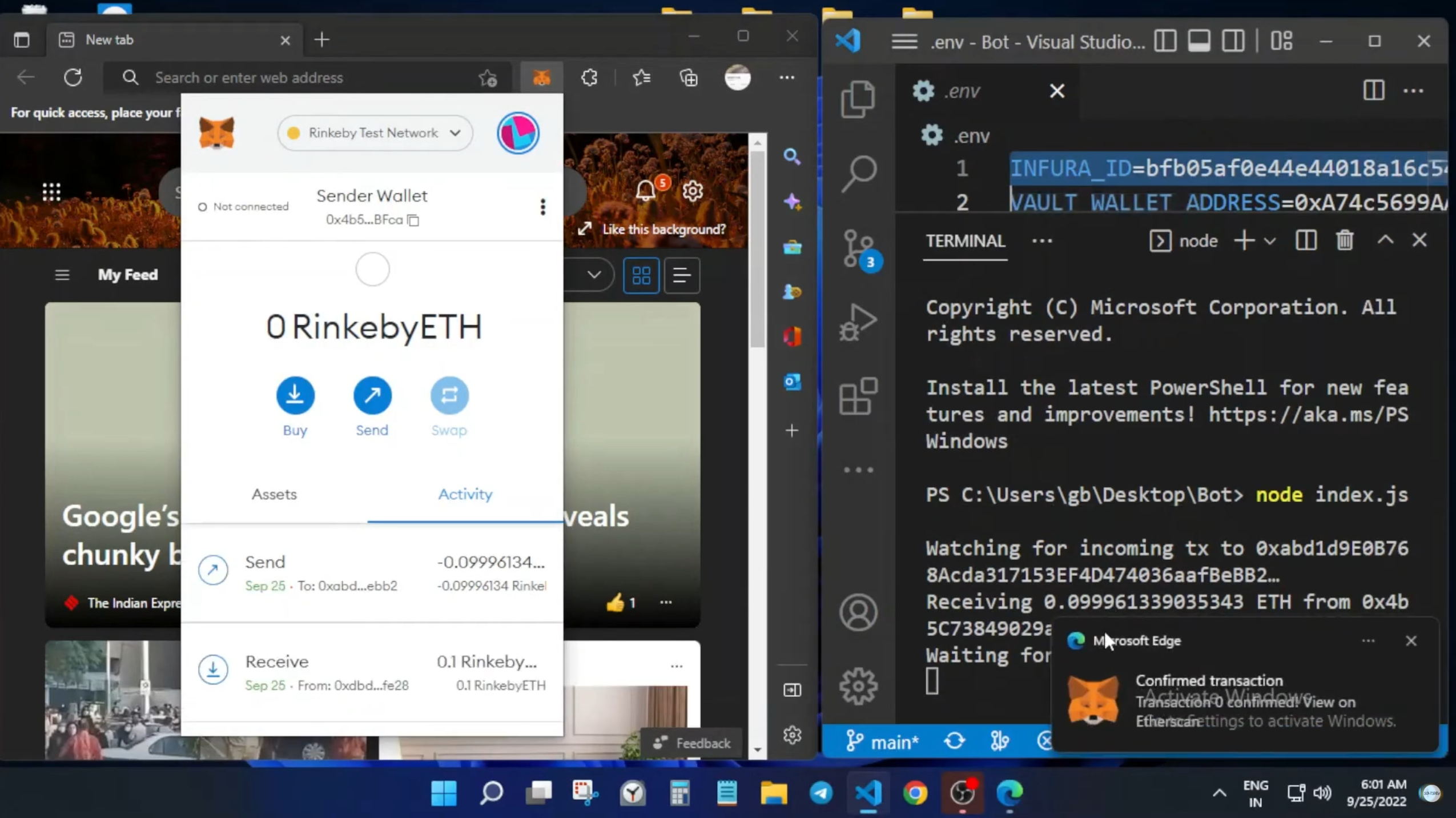The image size is (1456, 818).
Task: Open VS Code Run and Debug
Action: click(x=858, y=322)
